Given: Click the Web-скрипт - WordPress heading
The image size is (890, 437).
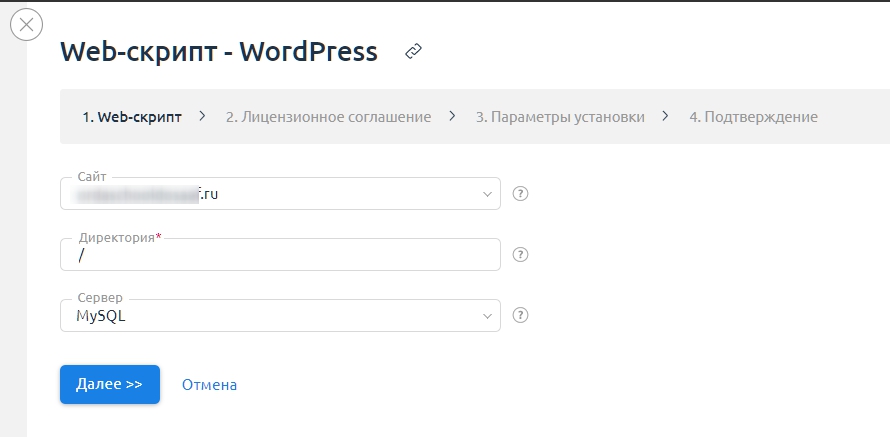Looking at the screenshot, I should pyautogui.click(x=219, y=52).
